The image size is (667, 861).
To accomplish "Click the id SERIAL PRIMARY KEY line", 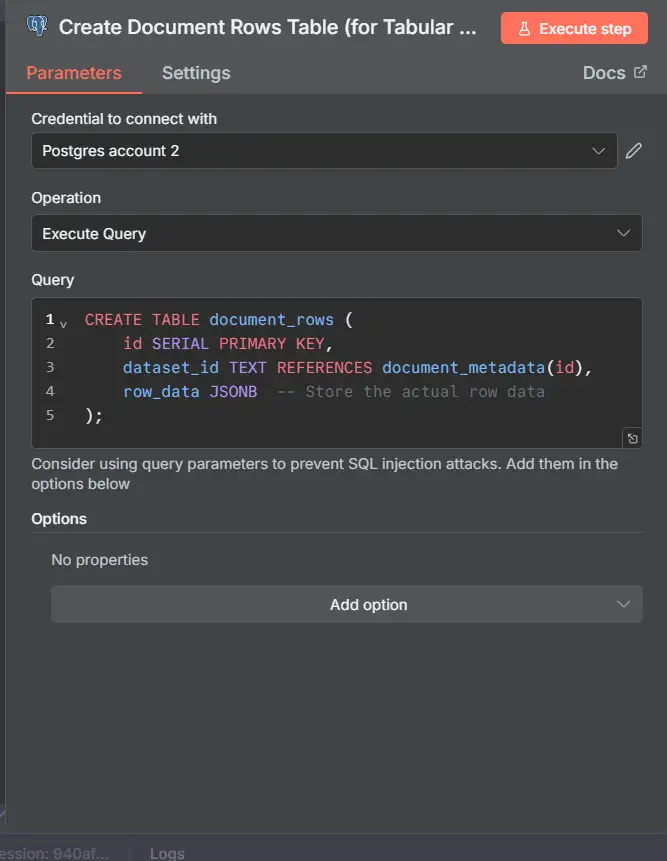I will click(227, 343).
